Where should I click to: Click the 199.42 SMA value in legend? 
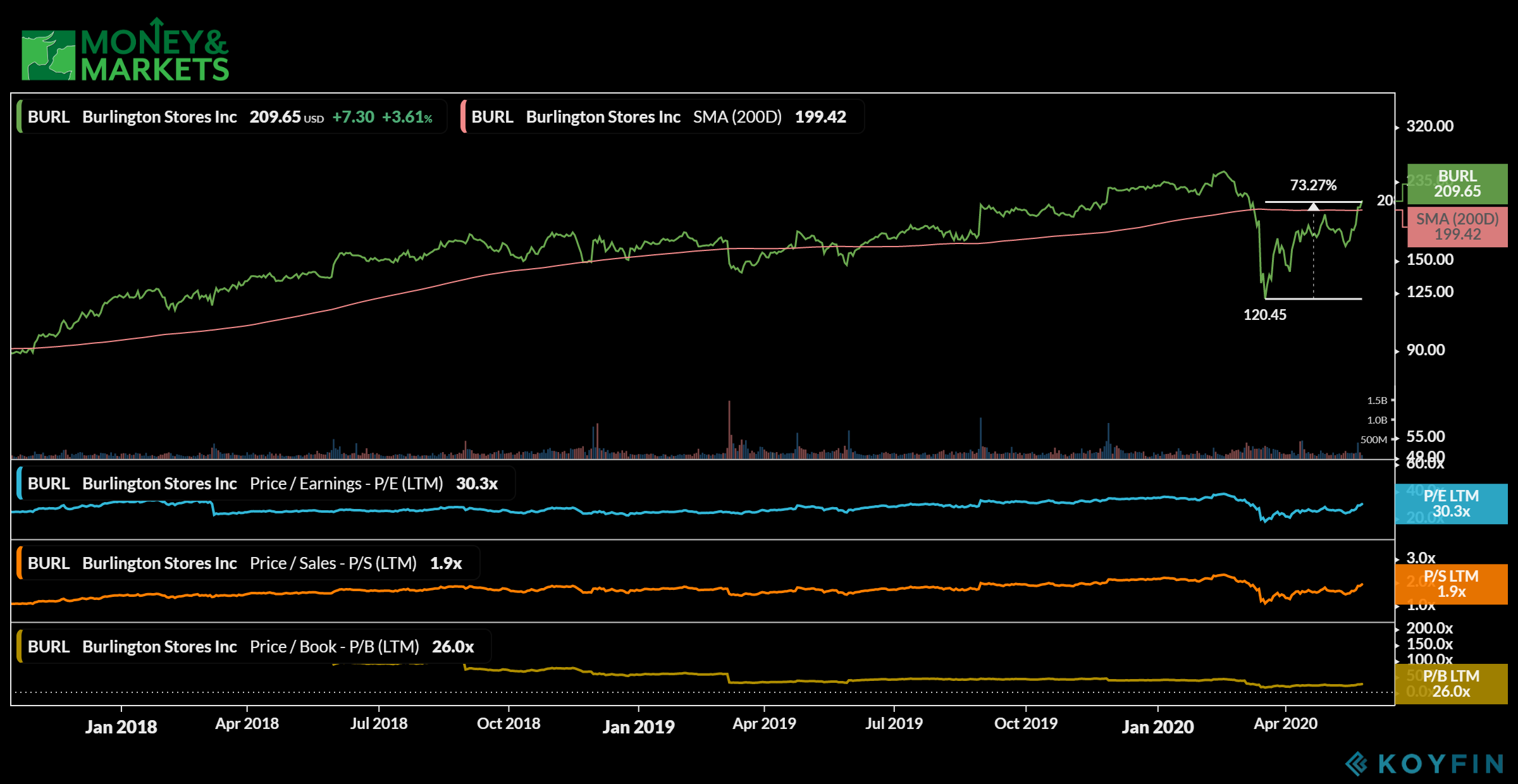820,117
